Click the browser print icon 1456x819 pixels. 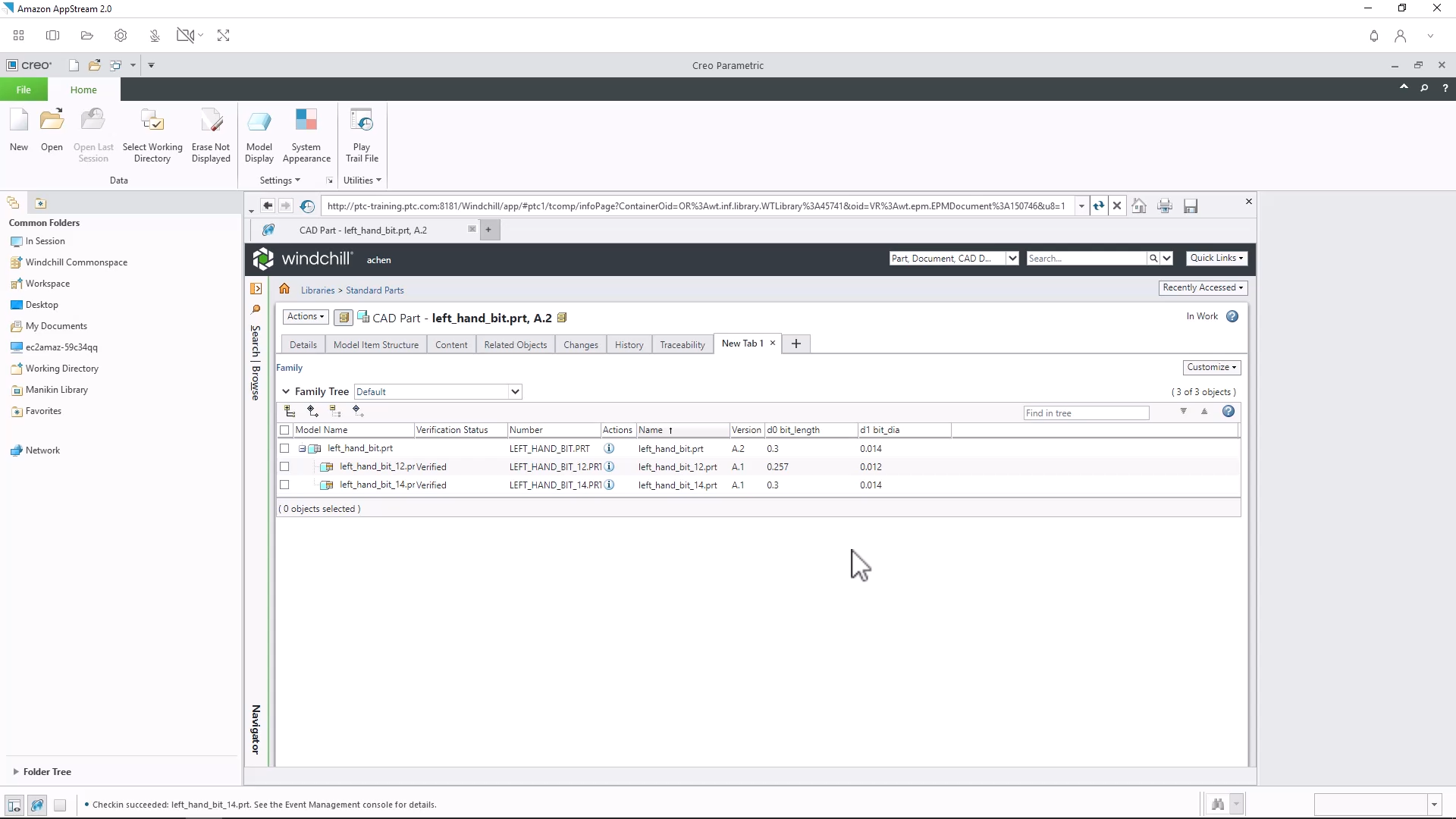pos(1165,206)
